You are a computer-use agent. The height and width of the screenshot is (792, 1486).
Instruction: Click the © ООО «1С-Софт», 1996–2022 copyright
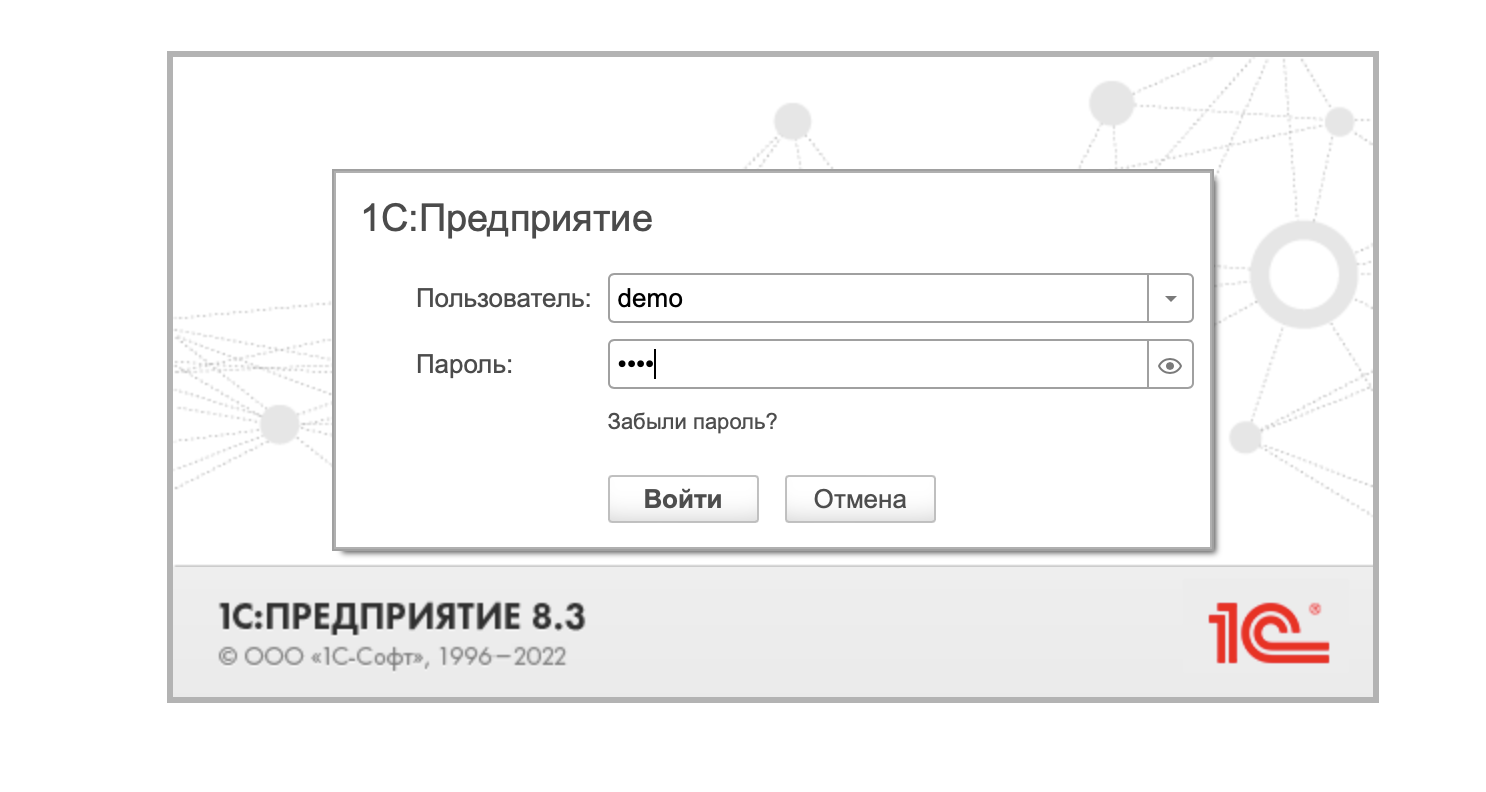pos(392,657)
